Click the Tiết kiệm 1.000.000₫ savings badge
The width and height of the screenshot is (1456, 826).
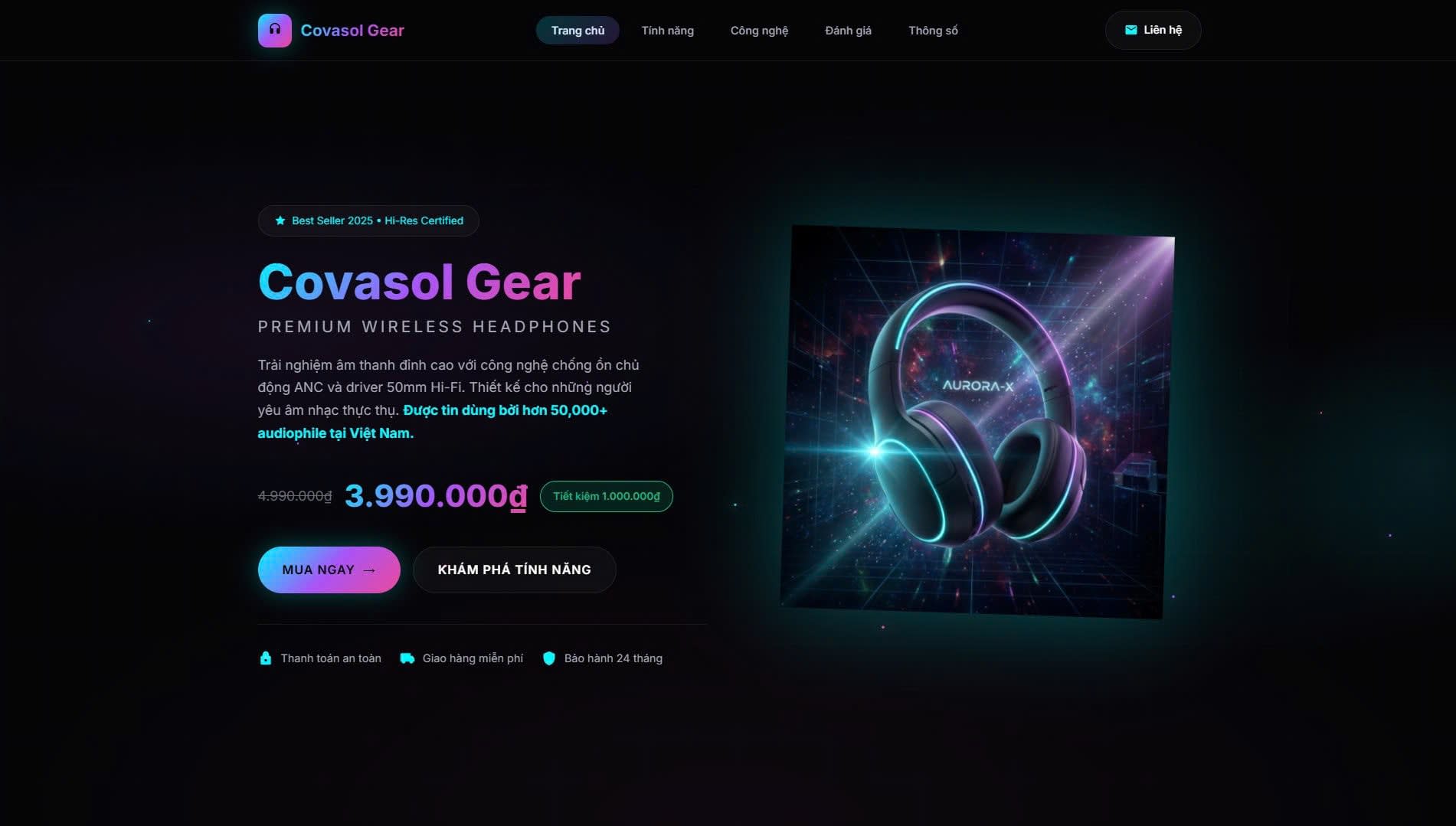[607, 496]
